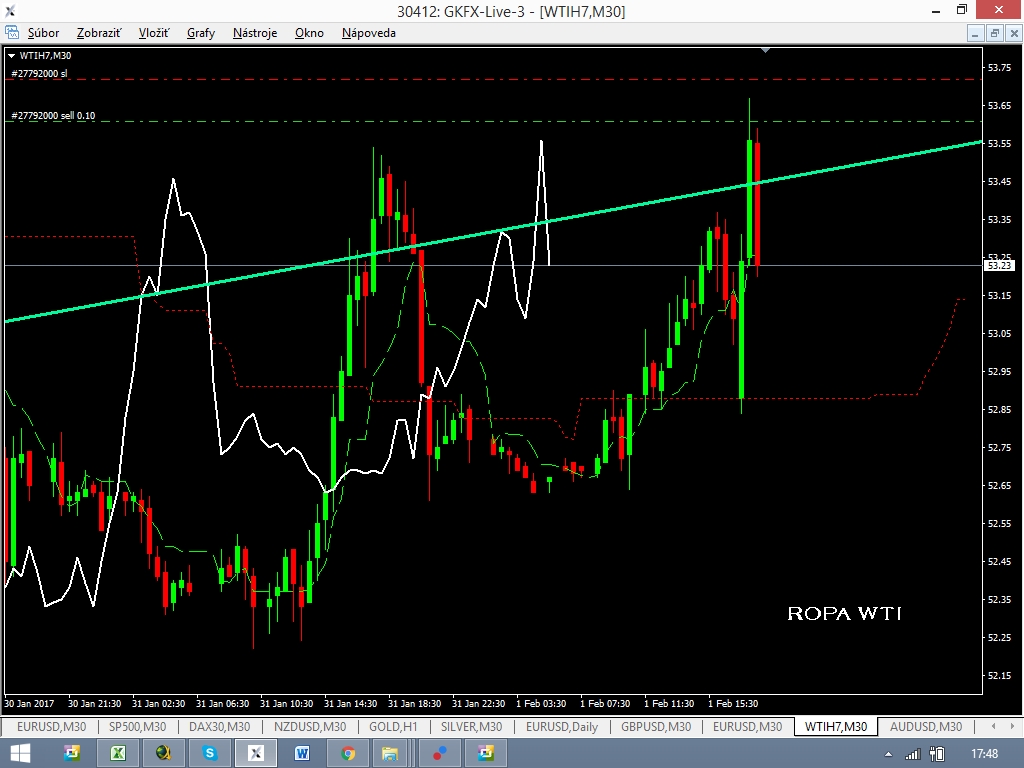This screenshot has height=768, width=1024.
Task: Select the ROPA WTI text label
Action: click(844, 613)
